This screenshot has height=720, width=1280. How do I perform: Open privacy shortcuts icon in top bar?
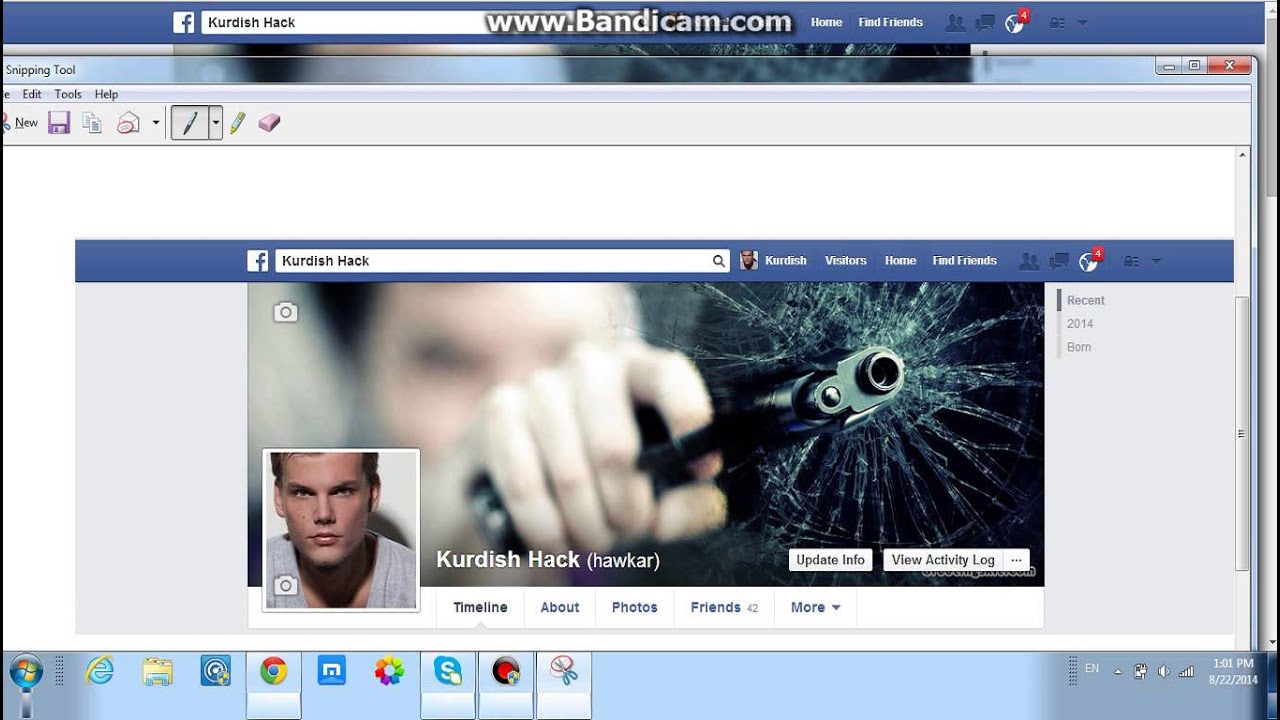1056,23
